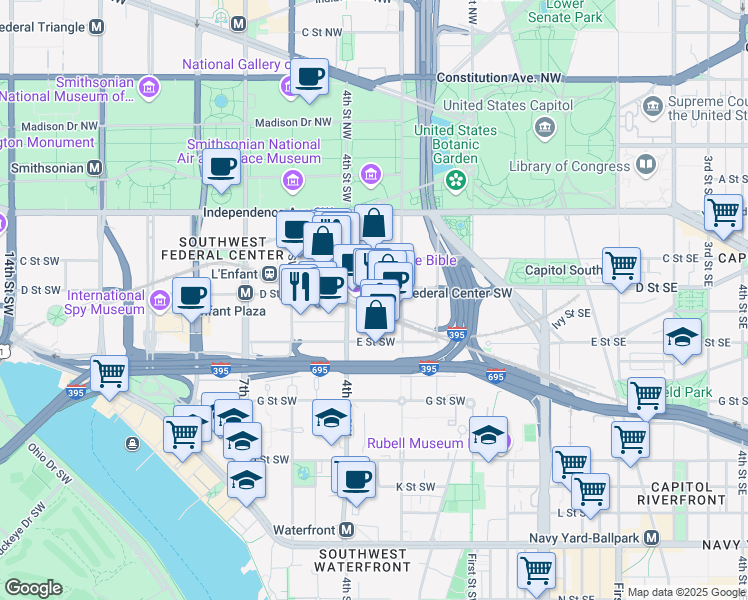
Task: Click the L'Enfant Plaza Metro M icon
Action: click(245, 293)
